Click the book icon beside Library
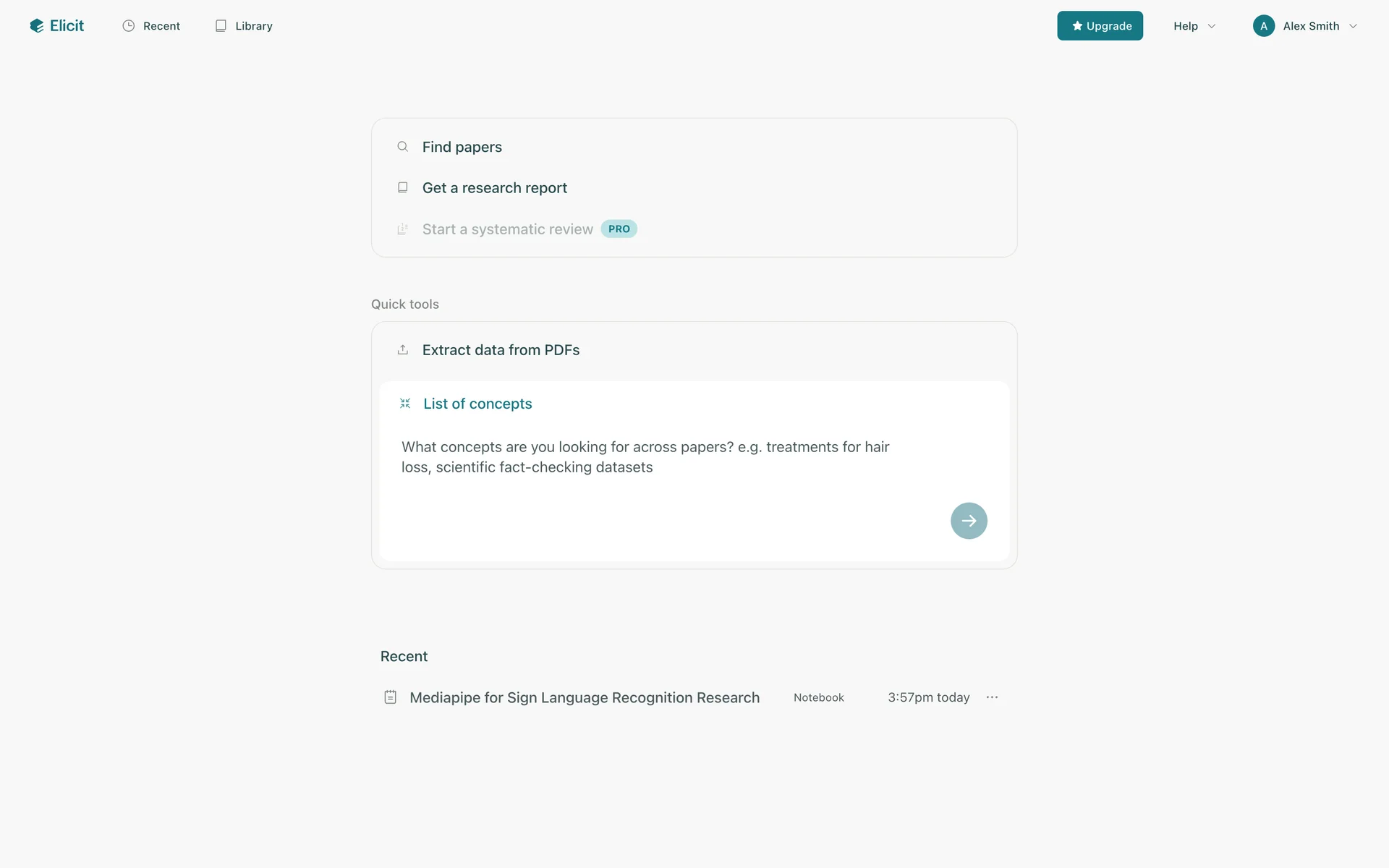The width and height of the screenshot is (1389, 868). click(221, 26)
